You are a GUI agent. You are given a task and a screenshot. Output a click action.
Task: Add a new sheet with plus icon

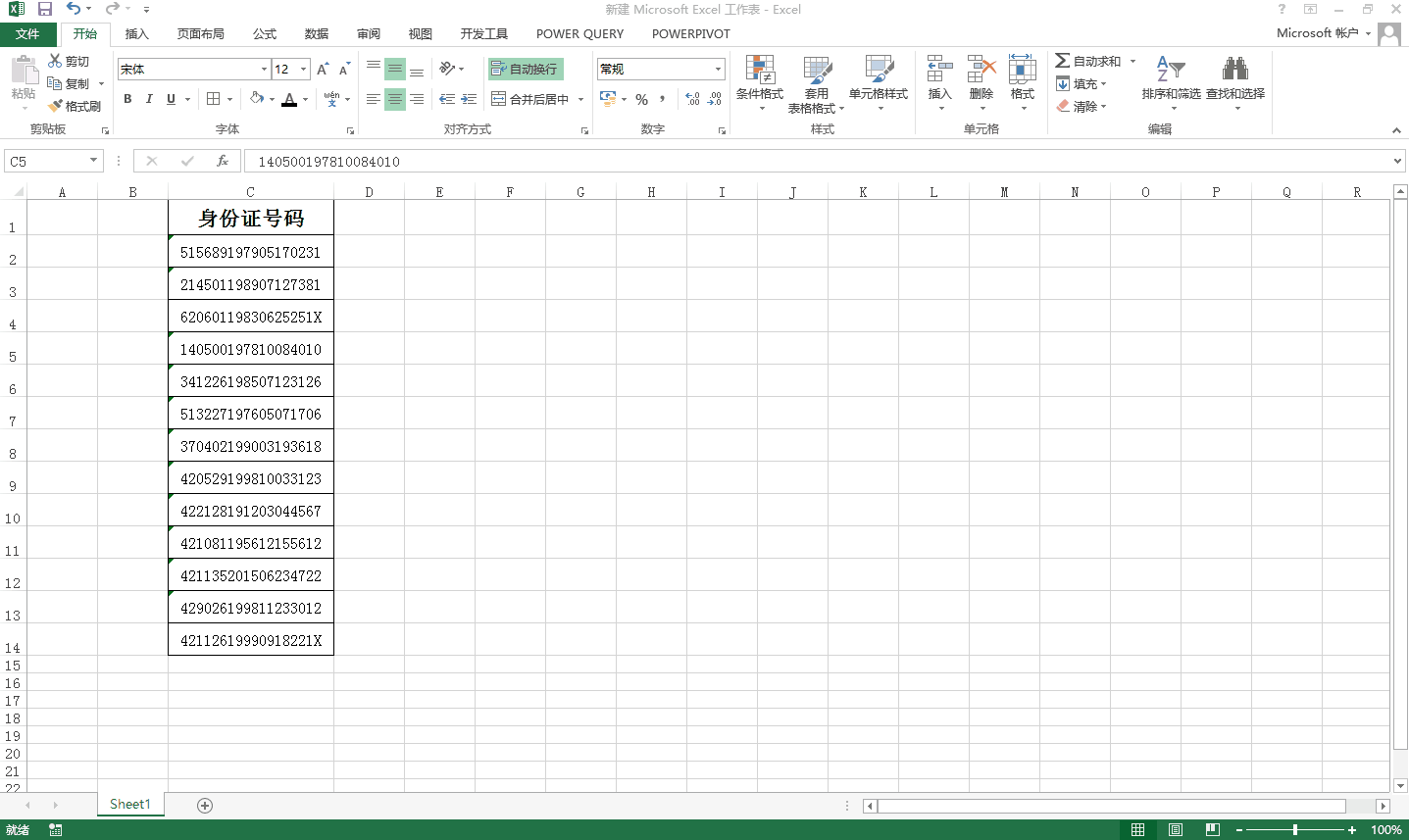coord(205,805)
